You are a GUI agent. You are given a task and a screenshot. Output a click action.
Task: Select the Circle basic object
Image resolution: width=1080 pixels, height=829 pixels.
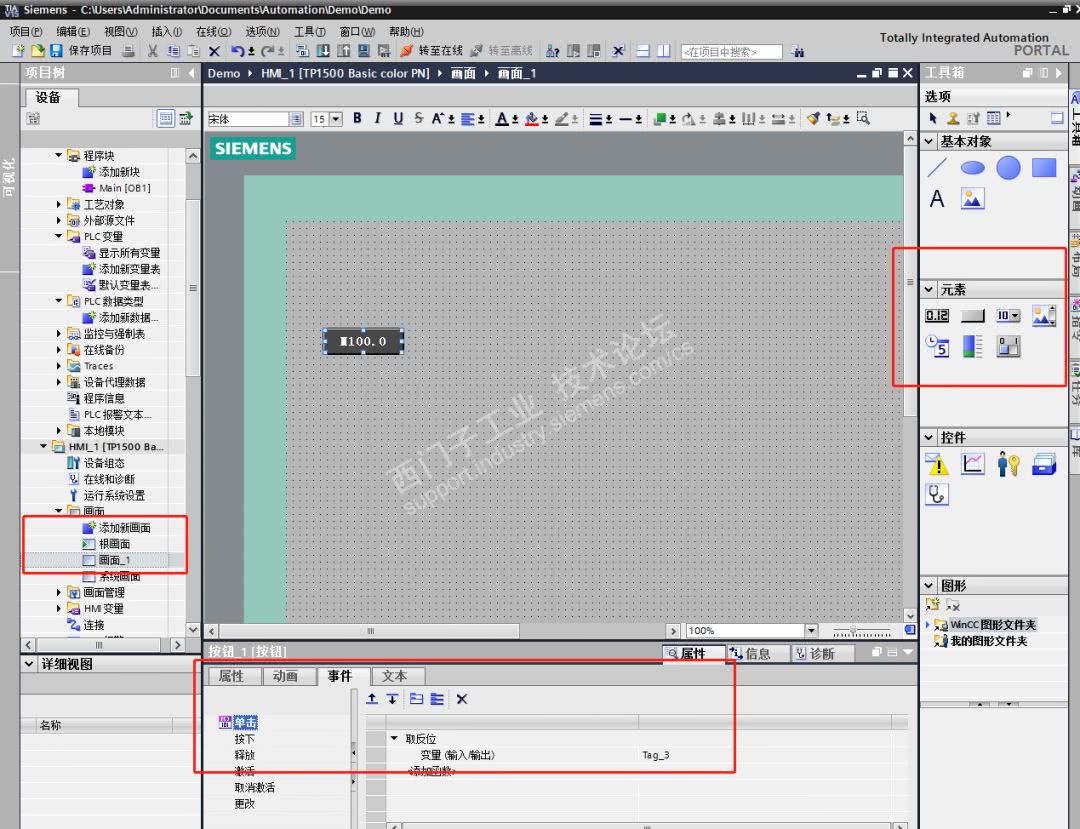1008,167
